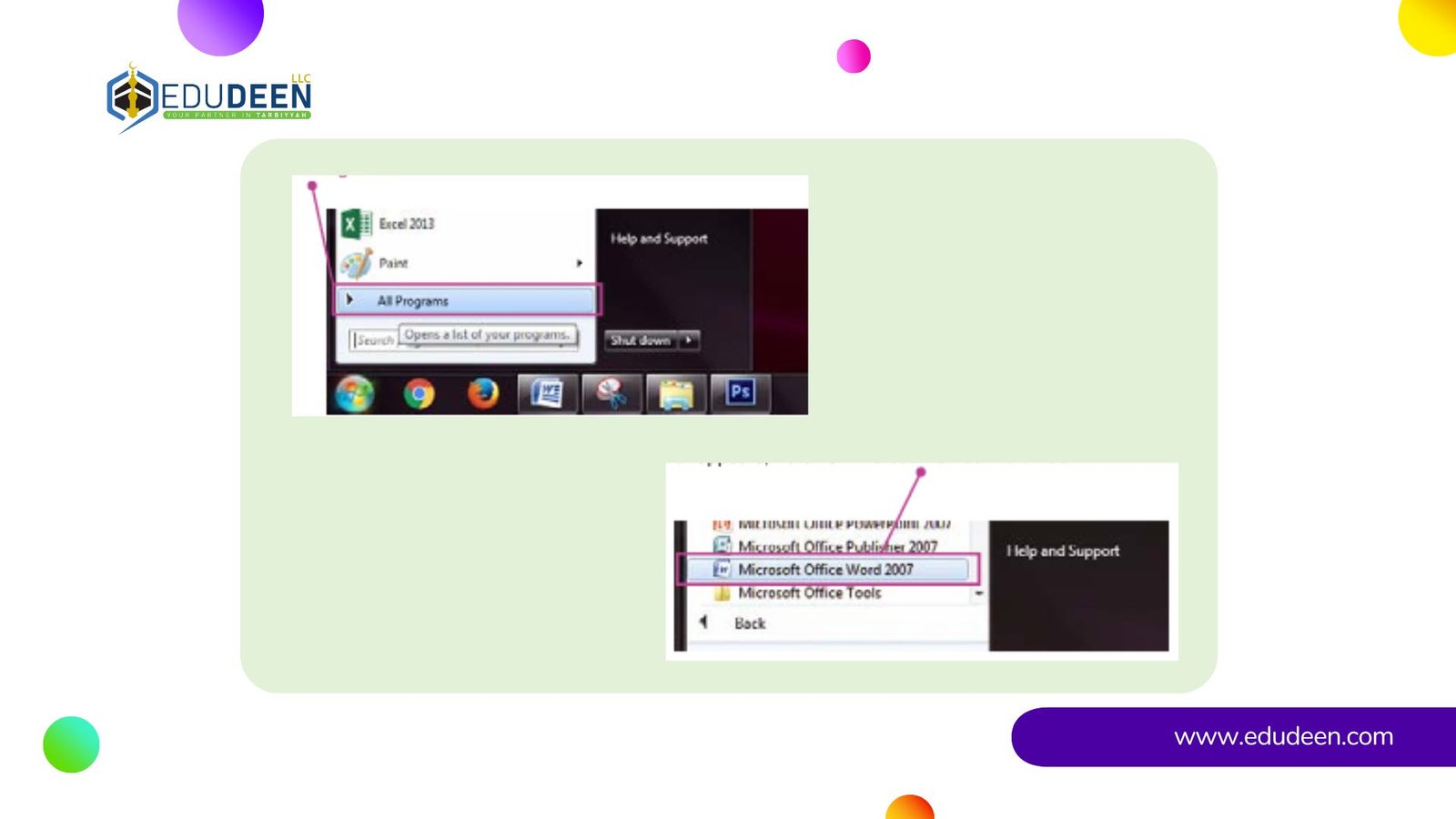The width and height of the screenshot is (1456, 819).
Task: Click the Windows Start orb
Action: click(355, 394)
